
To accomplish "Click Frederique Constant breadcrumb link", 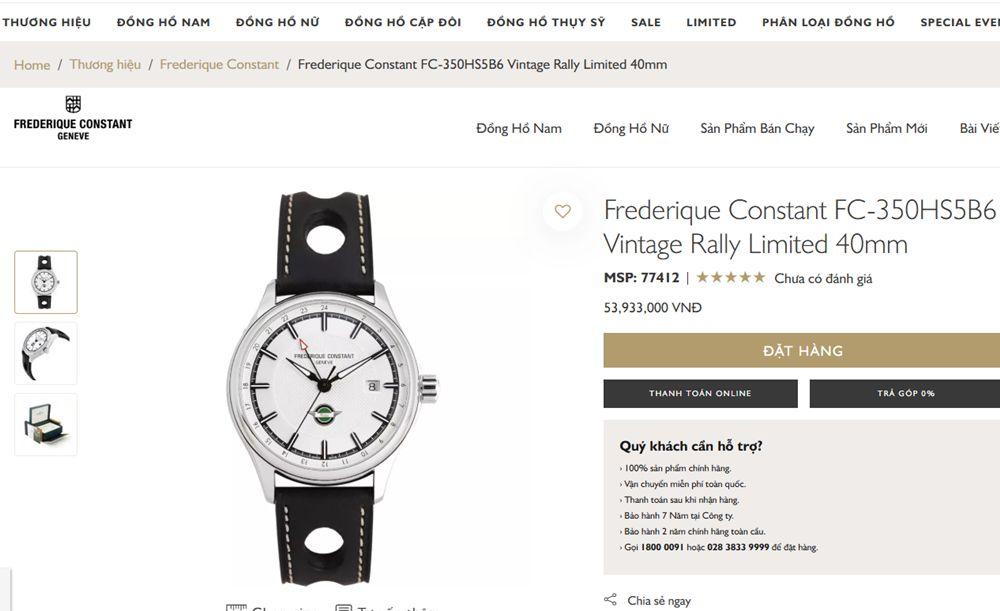I will click(x=219, y=65).
